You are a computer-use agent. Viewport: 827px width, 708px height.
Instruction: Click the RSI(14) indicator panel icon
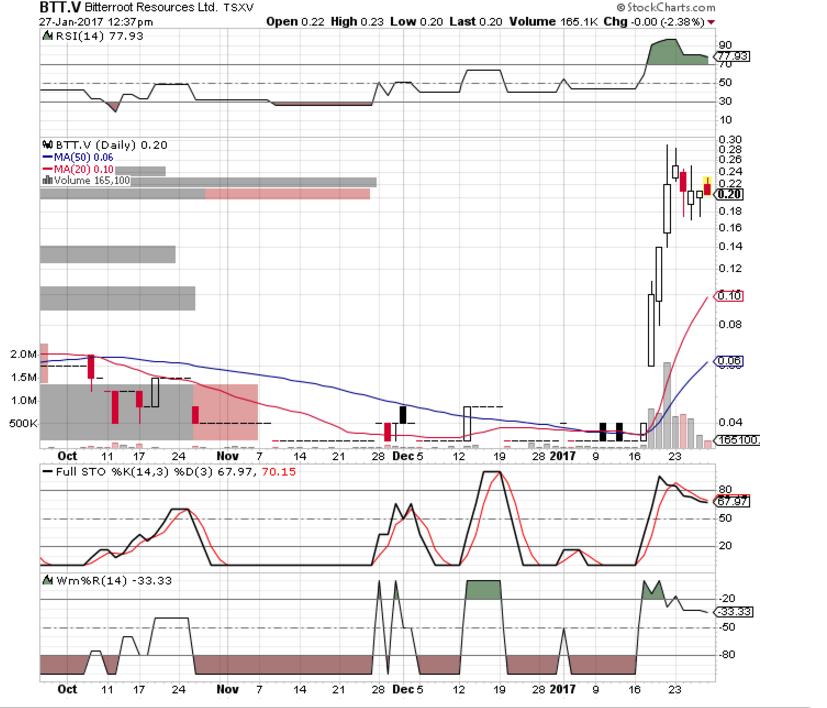tap(45, 35)
